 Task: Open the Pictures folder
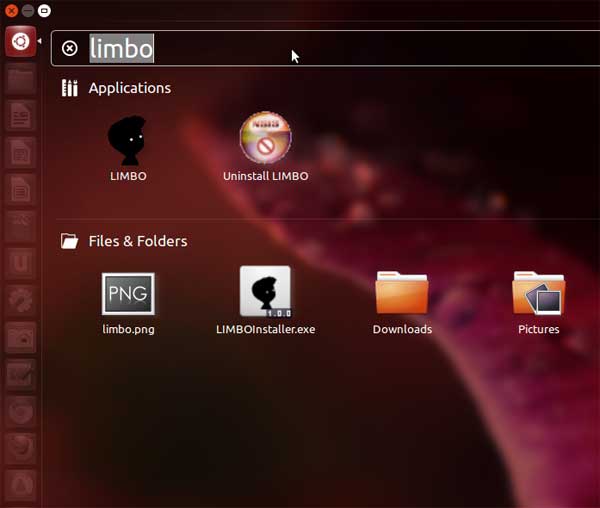tap(538, 303)
